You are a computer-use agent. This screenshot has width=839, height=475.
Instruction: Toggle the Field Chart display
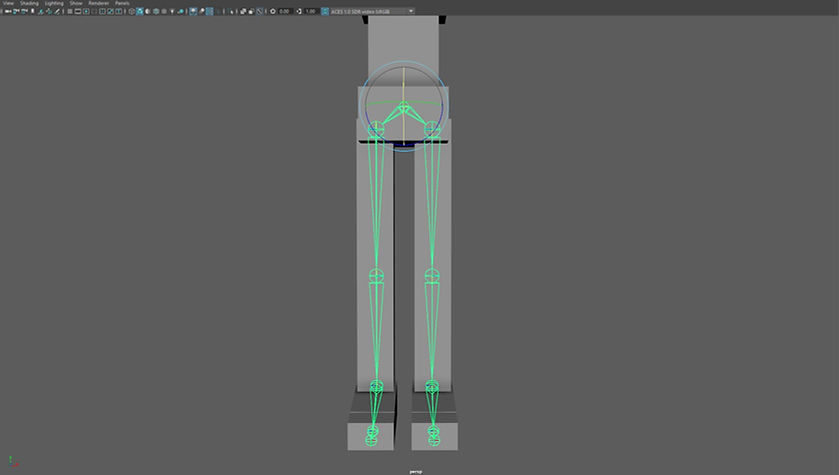(102, 11)
